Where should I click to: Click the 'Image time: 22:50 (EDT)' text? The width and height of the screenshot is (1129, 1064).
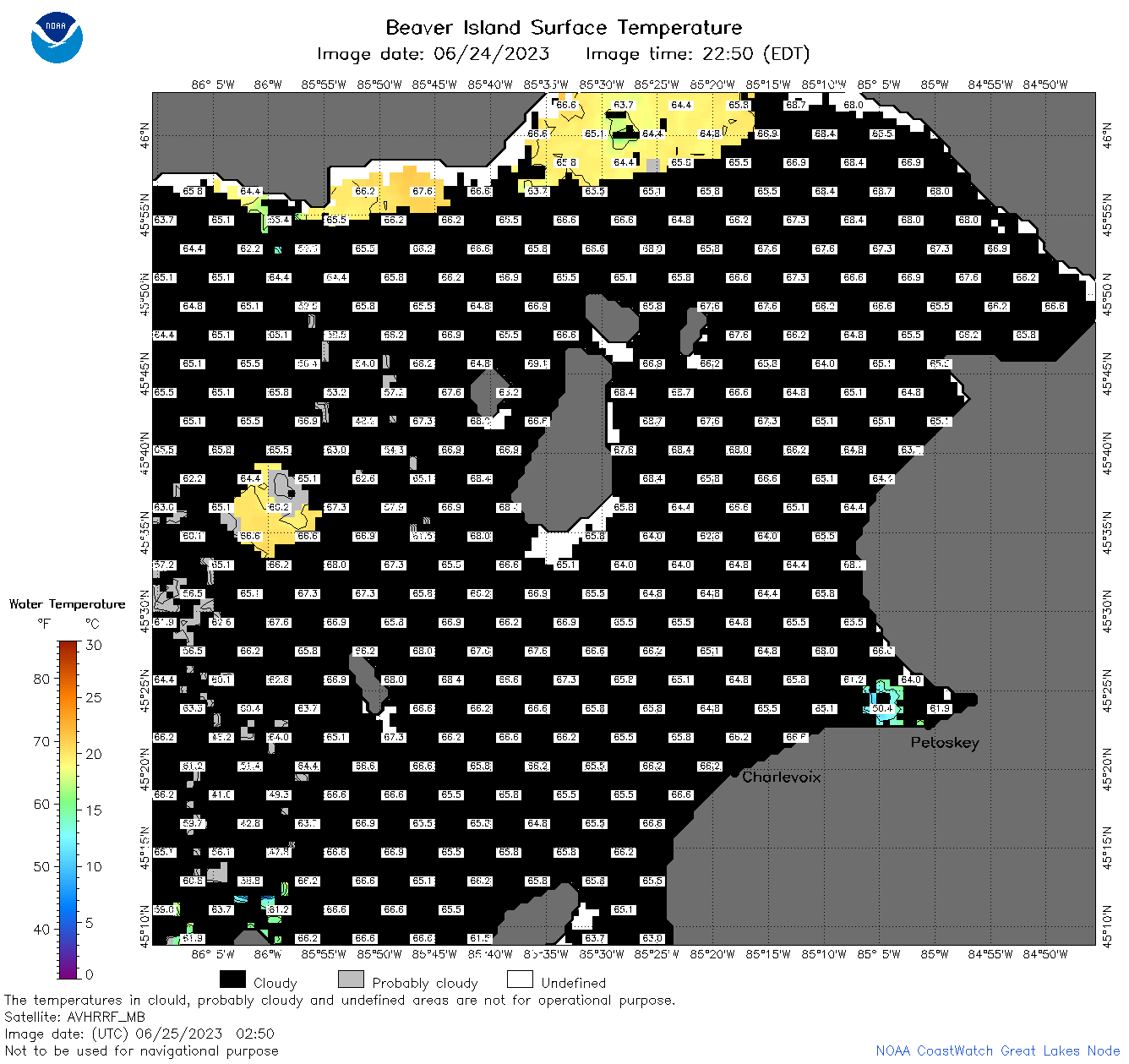point(697,54)
